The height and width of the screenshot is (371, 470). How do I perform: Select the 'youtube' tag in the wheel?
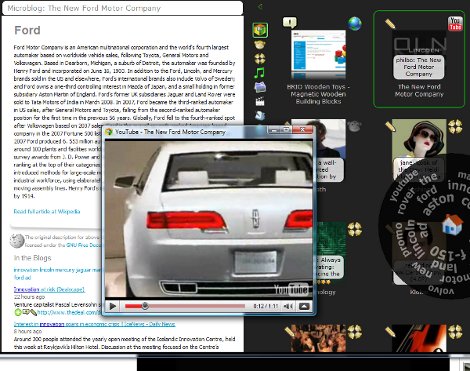[x=404, y=184]
